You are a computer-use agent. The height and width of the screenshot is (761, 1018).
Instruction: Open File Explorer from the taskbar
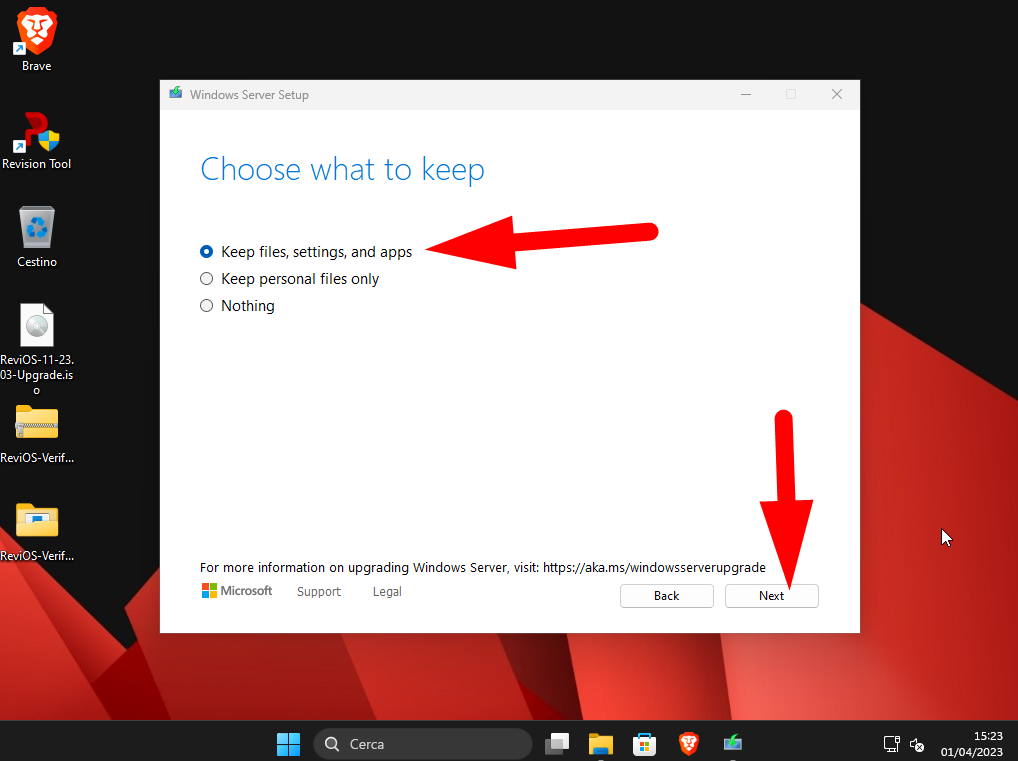click(x=601, y=744)
